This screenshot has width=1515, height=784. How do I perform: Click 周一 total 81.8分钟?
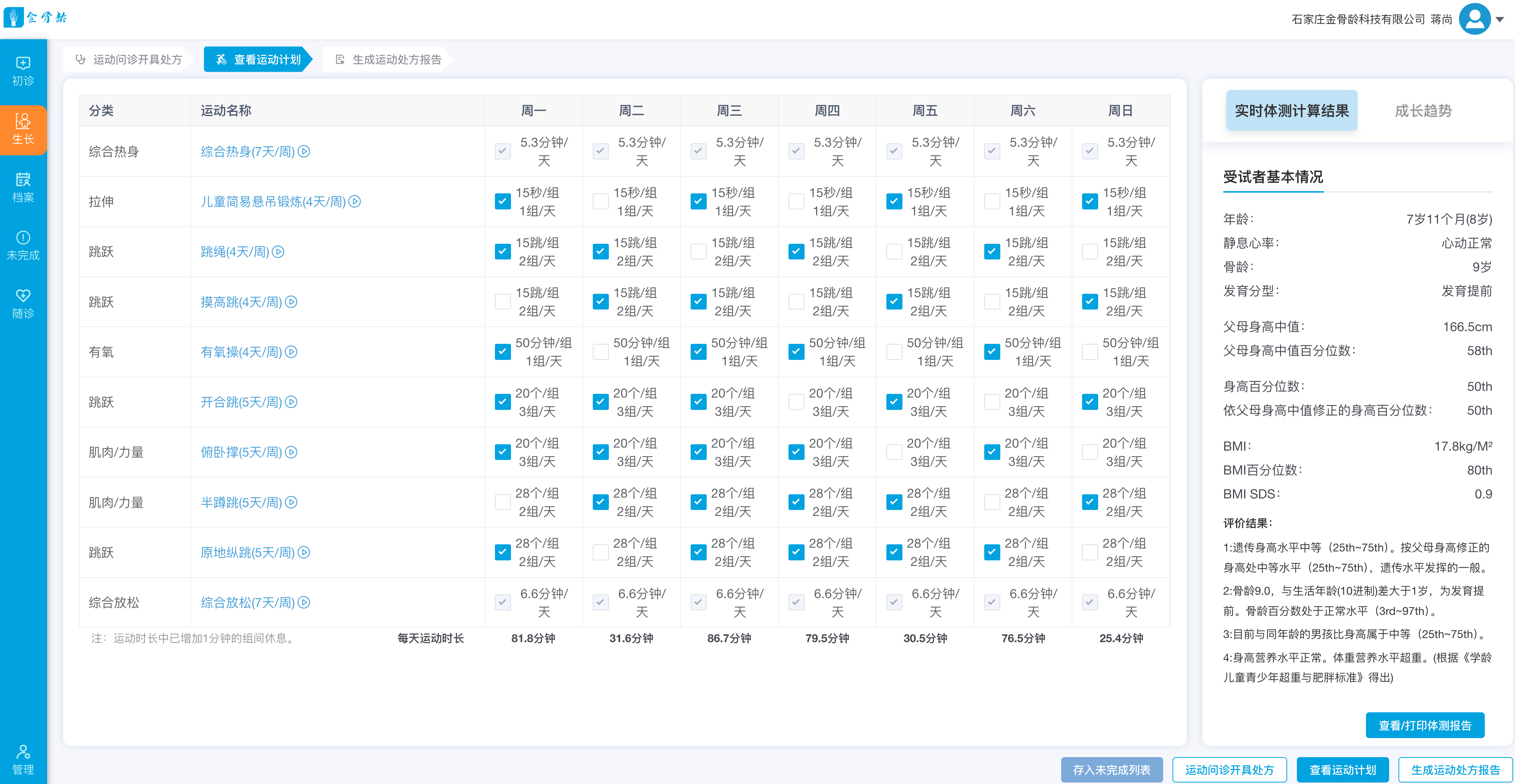[533, 638]
